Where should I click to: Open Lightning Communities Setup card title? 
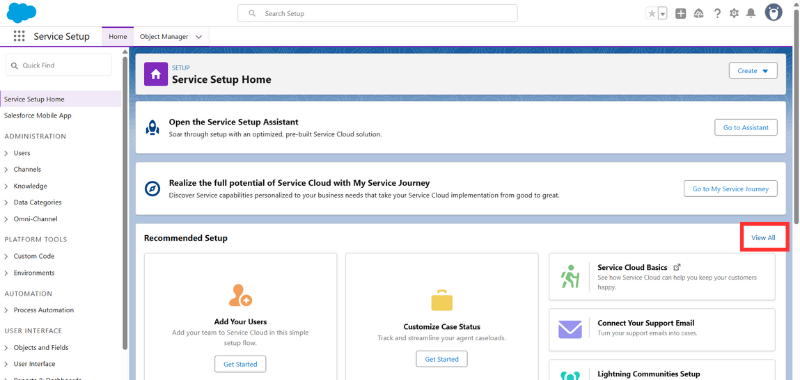[648, 374]
